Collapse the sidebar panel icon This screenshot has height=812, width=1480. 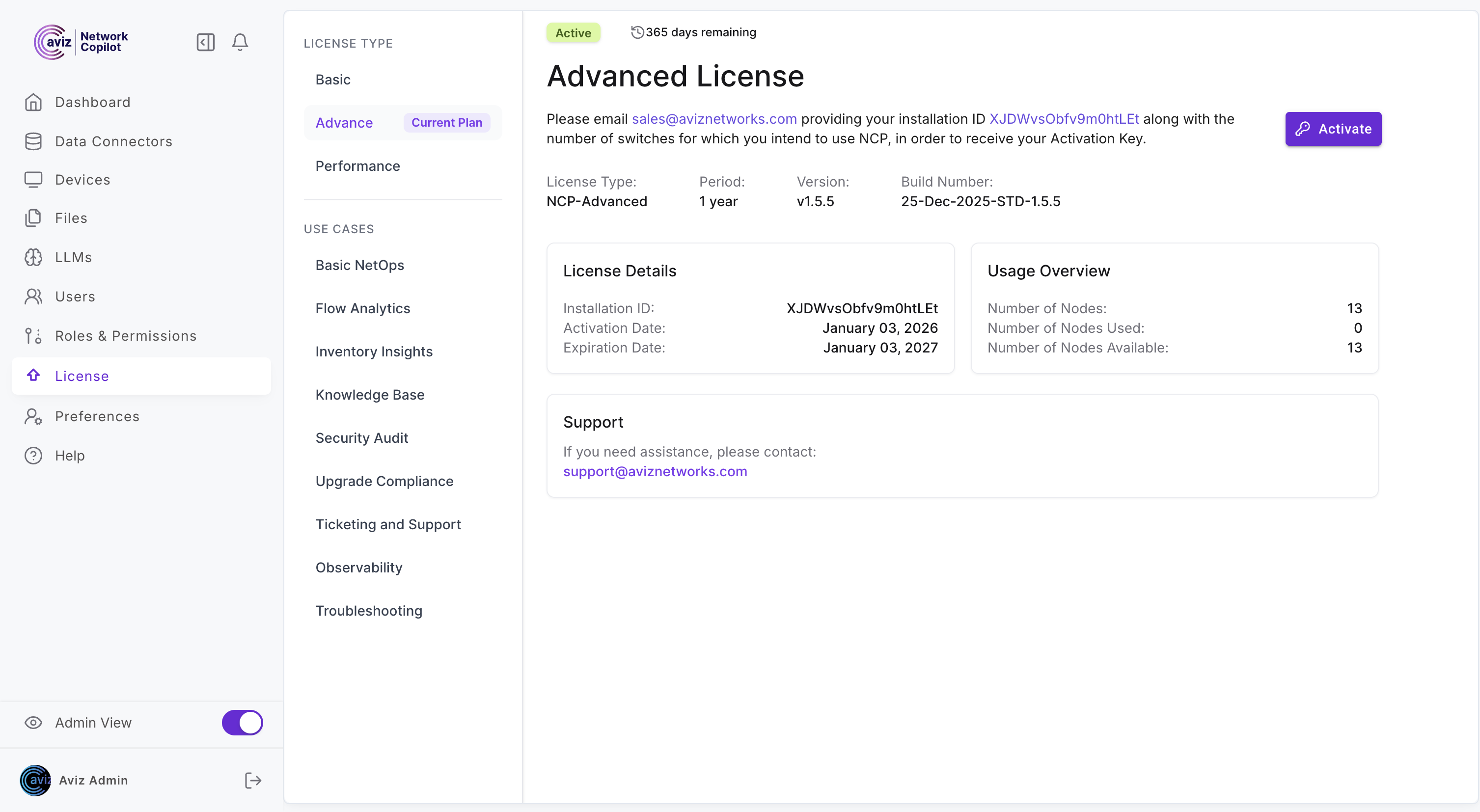pyautogui.click(x=205, y=42)
